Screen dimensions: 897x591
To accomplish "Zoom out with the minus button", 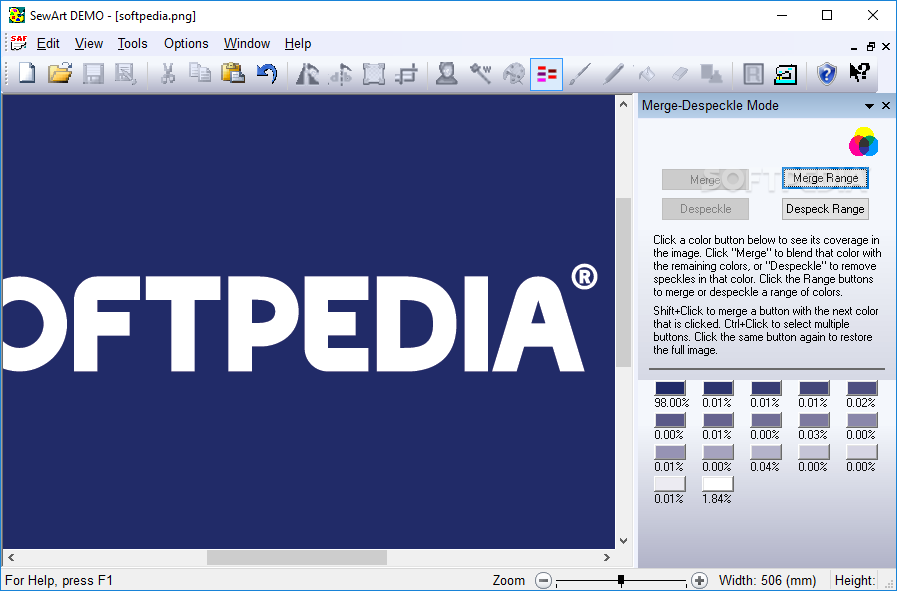I will (543, 581).
